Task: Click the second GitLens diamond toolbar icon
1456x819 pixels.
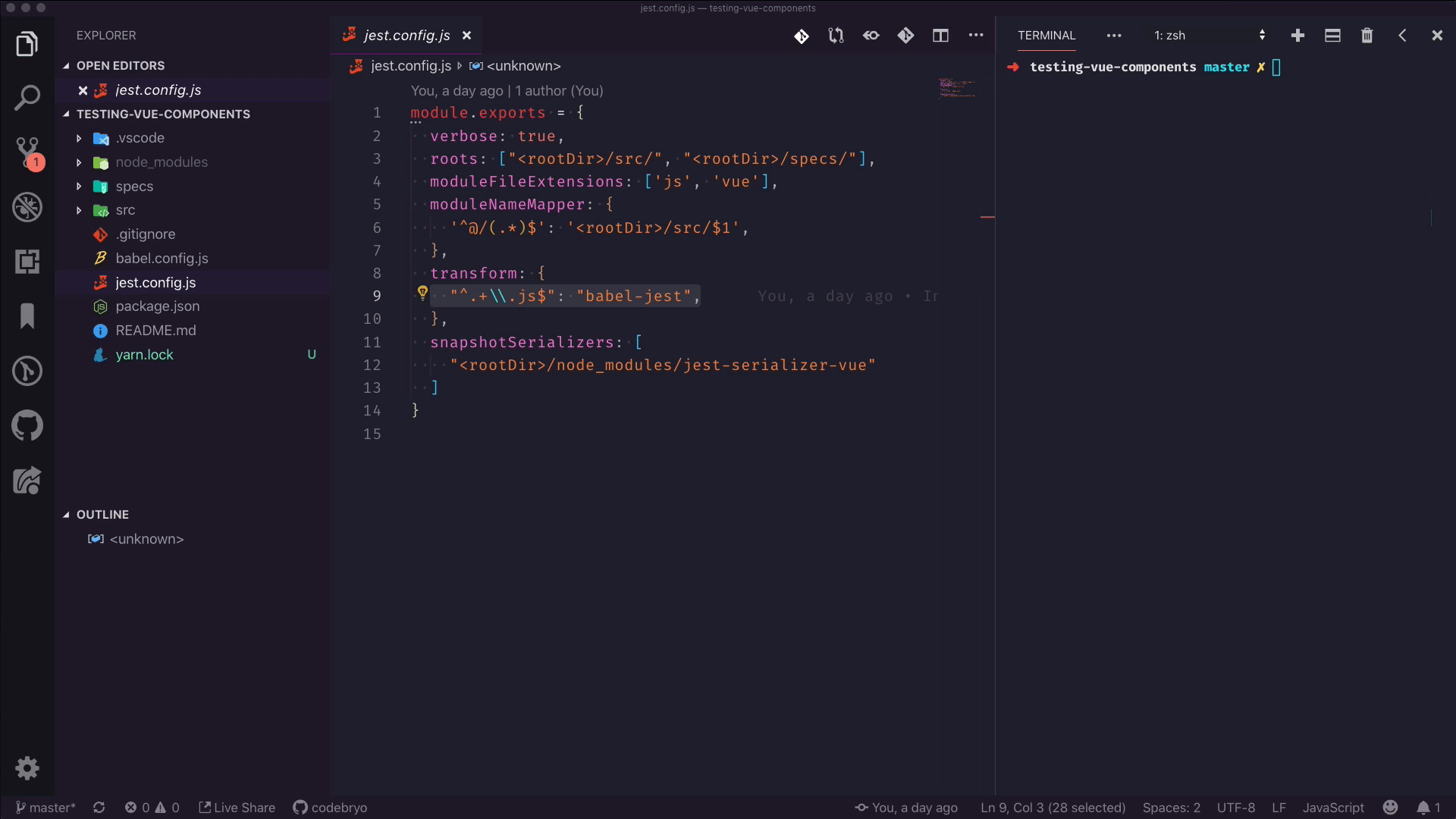Action: [x=905, y=36]
